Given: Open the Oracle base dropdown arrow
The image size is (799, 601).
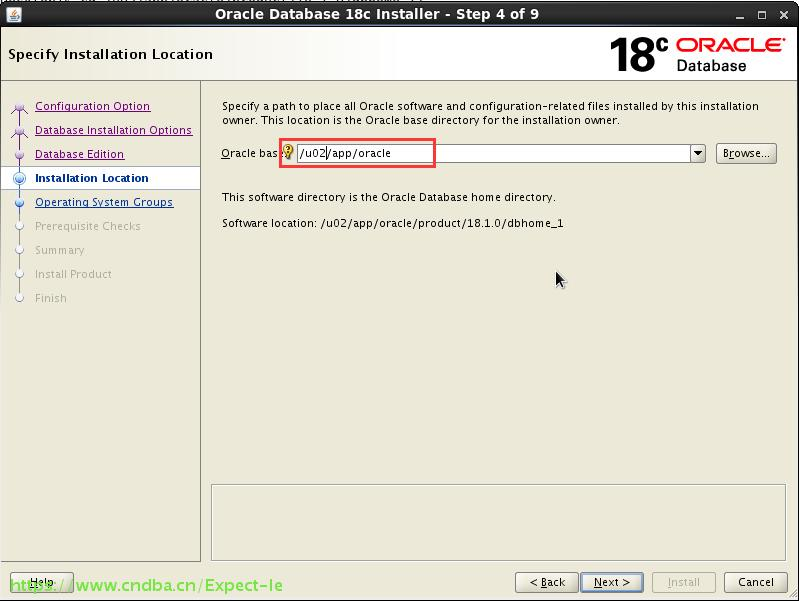Looking at the screenshot, I should click(x=698, y=153).
